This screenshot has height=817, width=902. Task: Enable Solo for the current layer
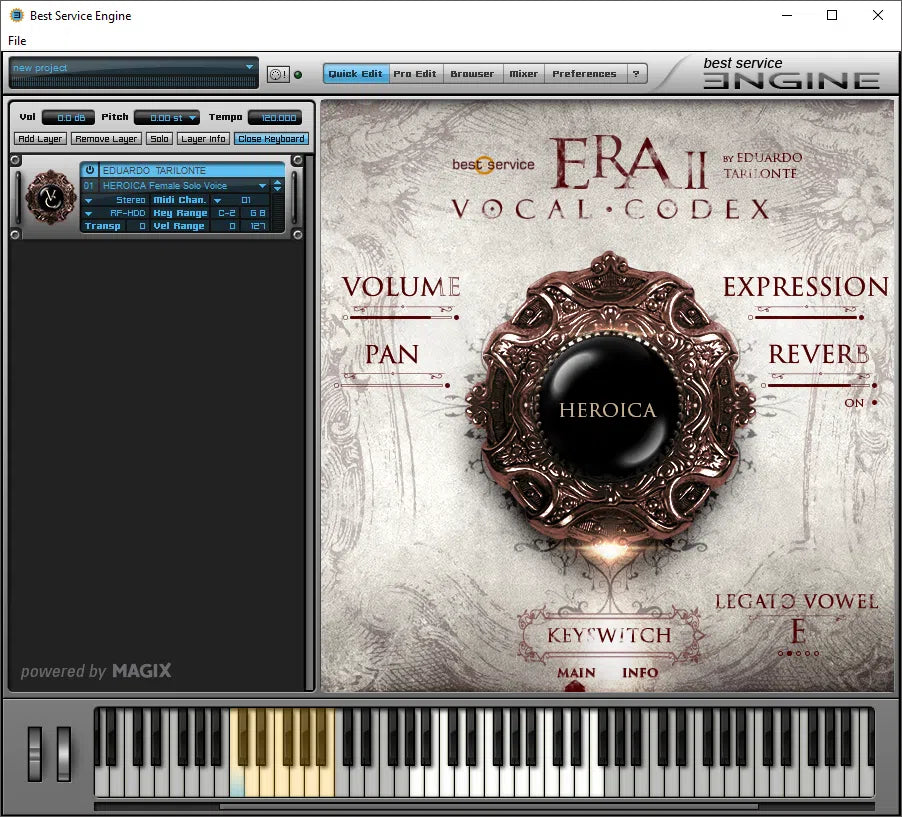[158, 138]
